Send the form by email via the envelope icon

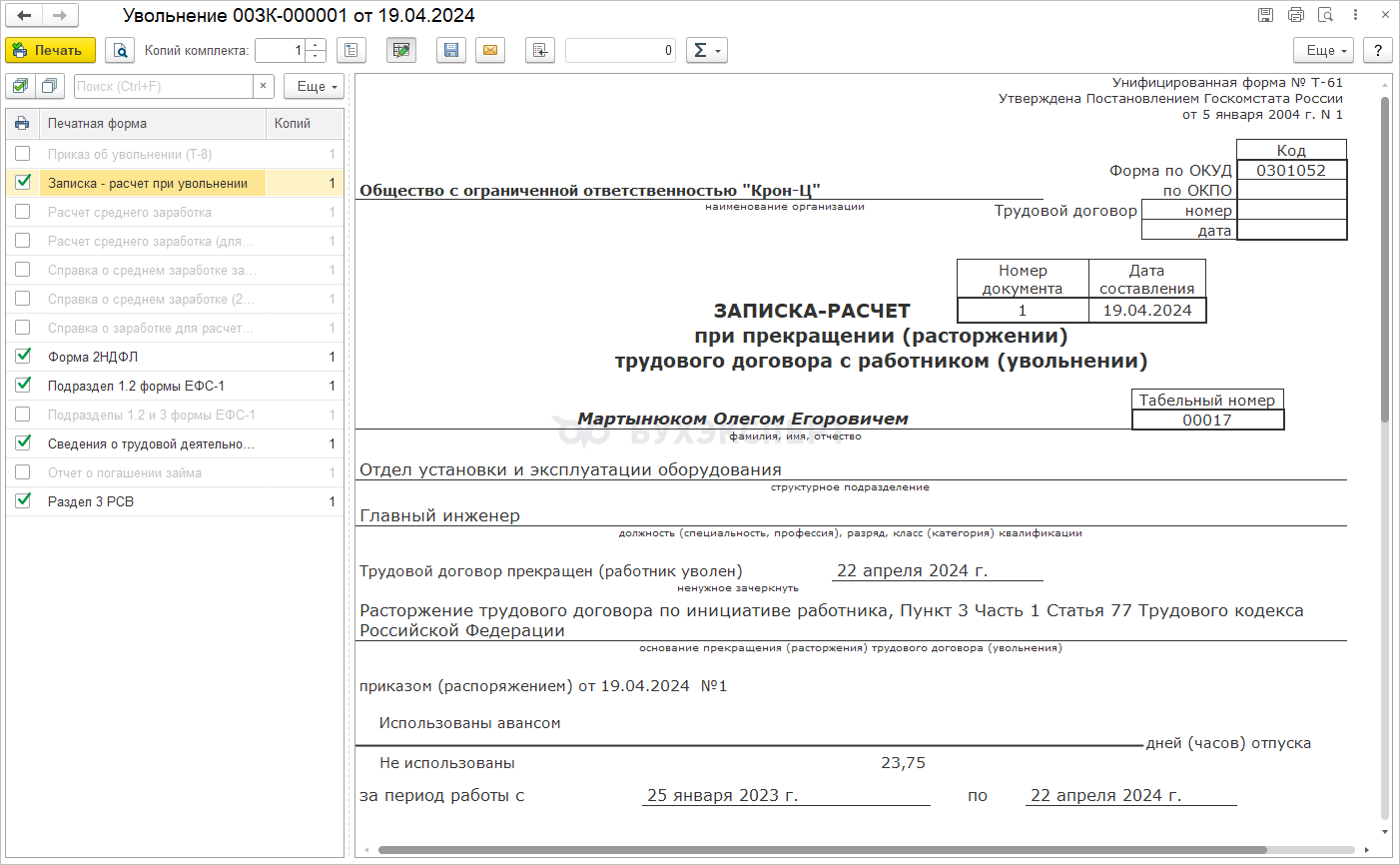(489, 50)
